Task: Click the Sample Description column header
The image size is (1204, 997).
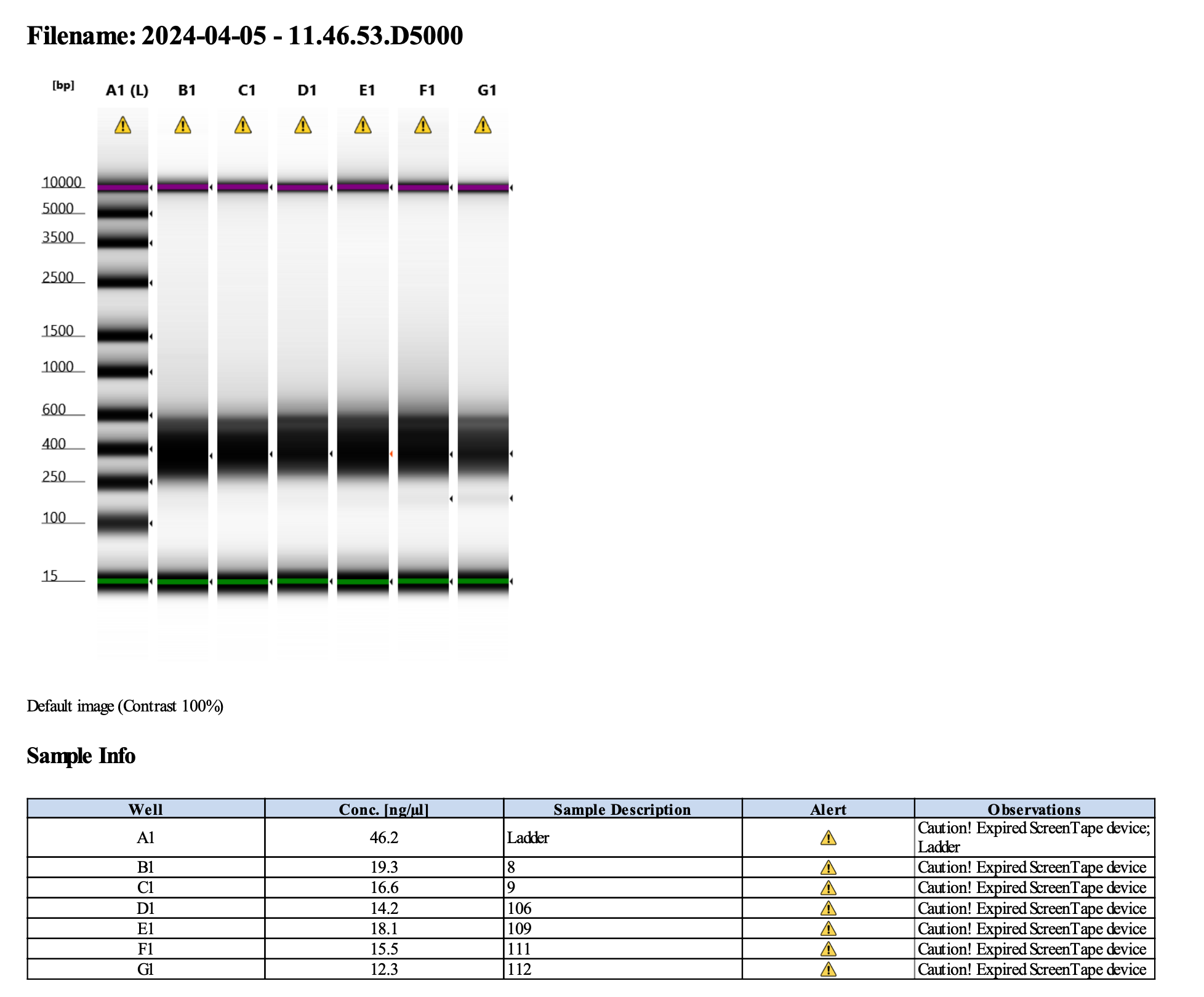Action: coord(622,809)
